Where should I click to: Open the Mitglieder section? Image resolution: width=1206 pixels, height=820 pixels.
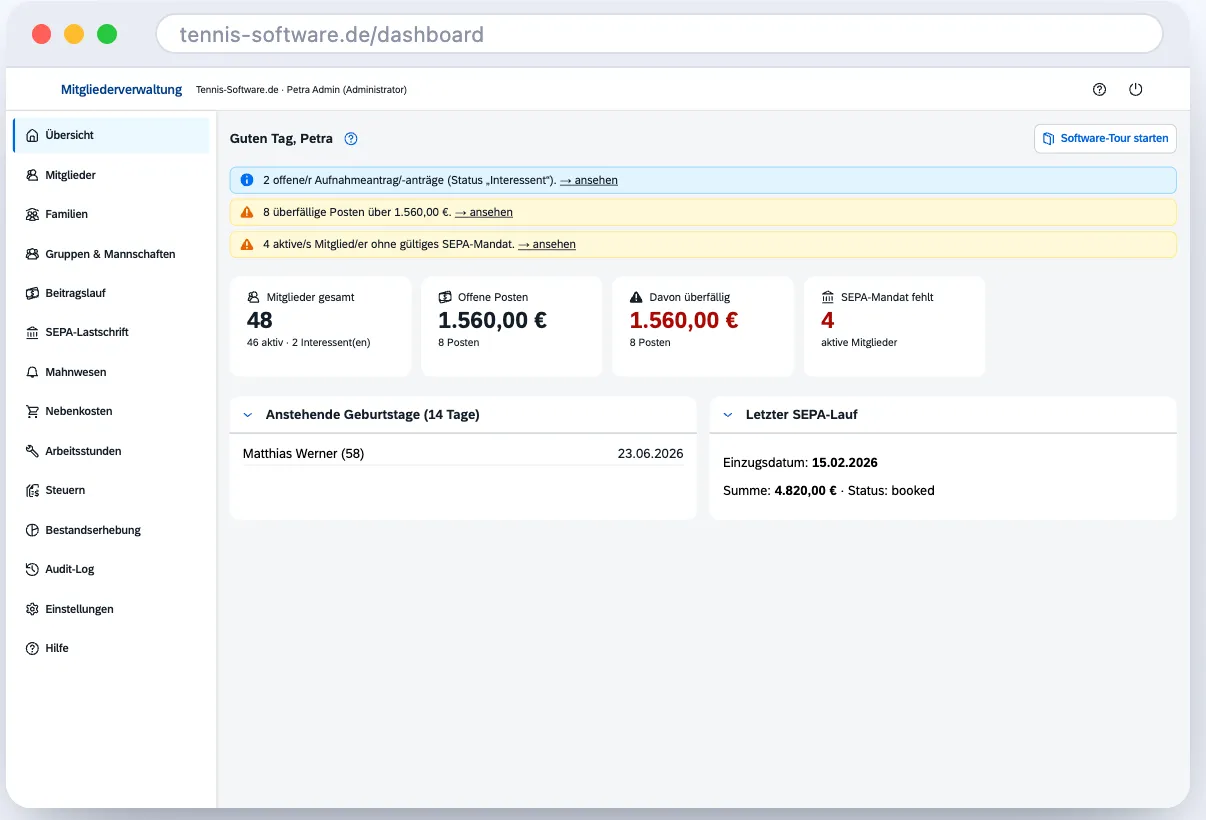[x=111, y=175]
